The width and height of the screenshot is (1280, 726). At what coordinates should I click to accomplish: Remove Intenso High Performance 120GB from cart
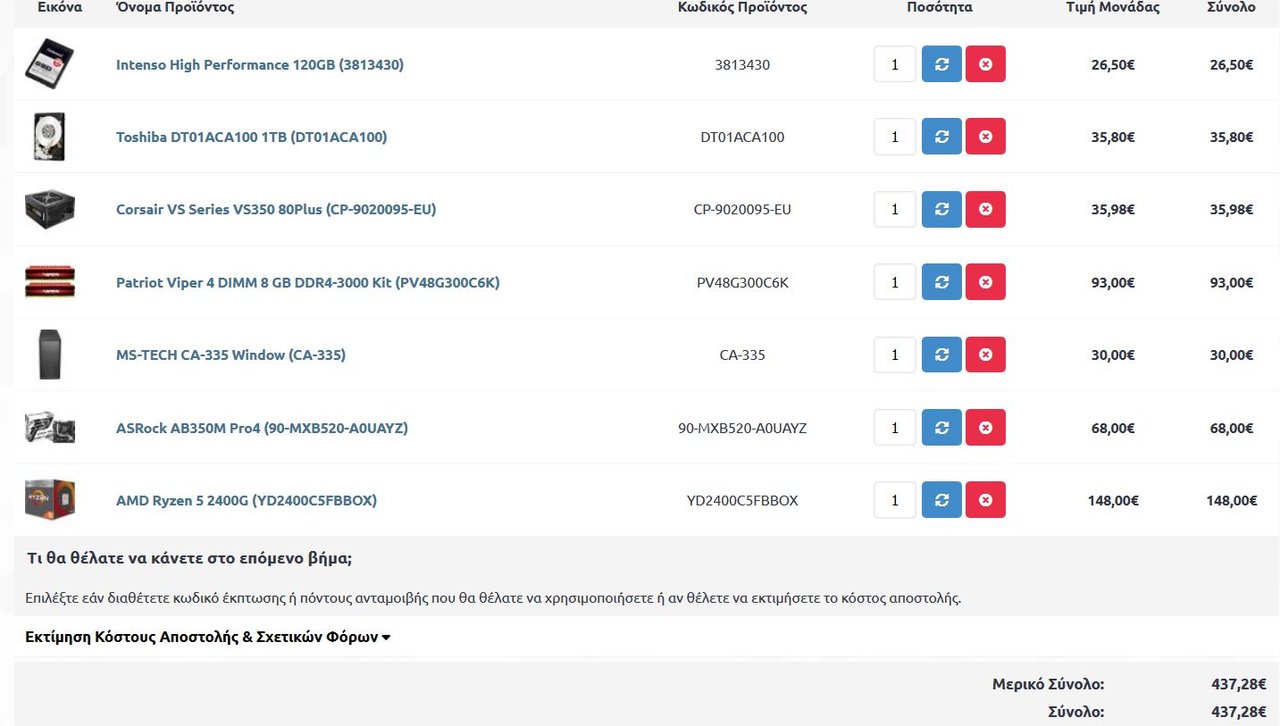(x=986, y=64)
